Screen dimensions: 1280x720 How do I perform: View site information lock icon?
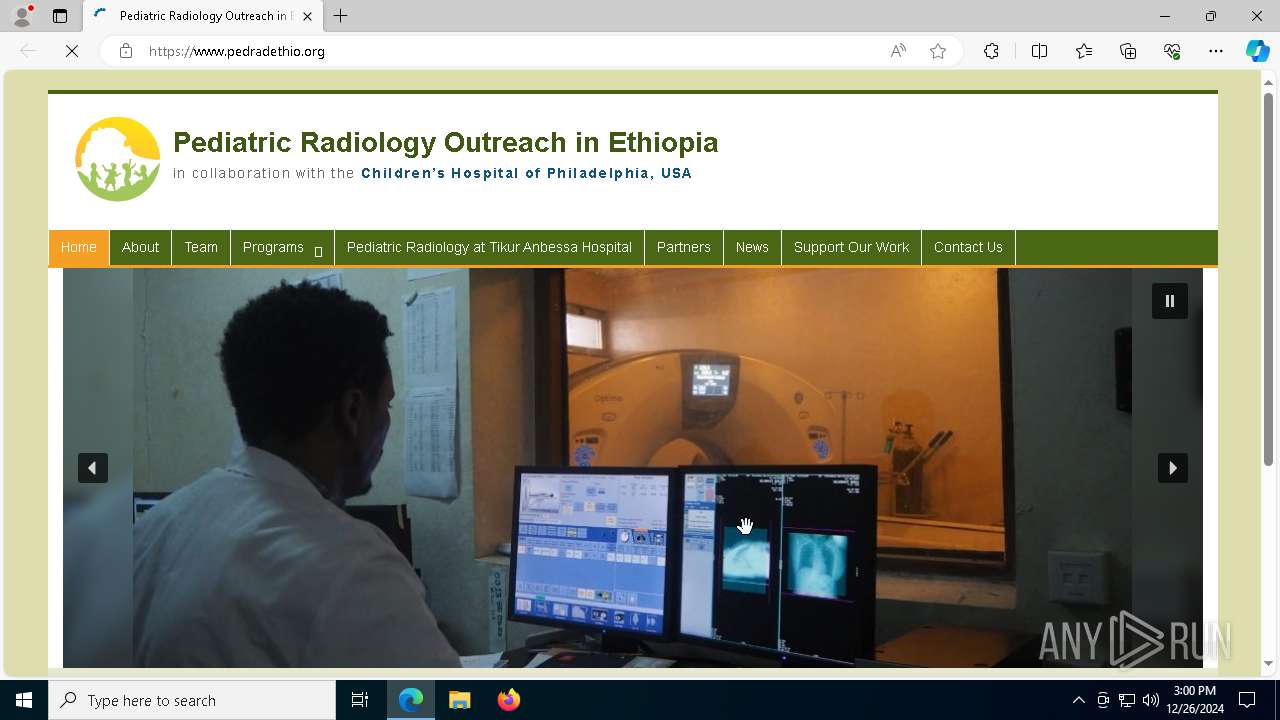(126, 51)
